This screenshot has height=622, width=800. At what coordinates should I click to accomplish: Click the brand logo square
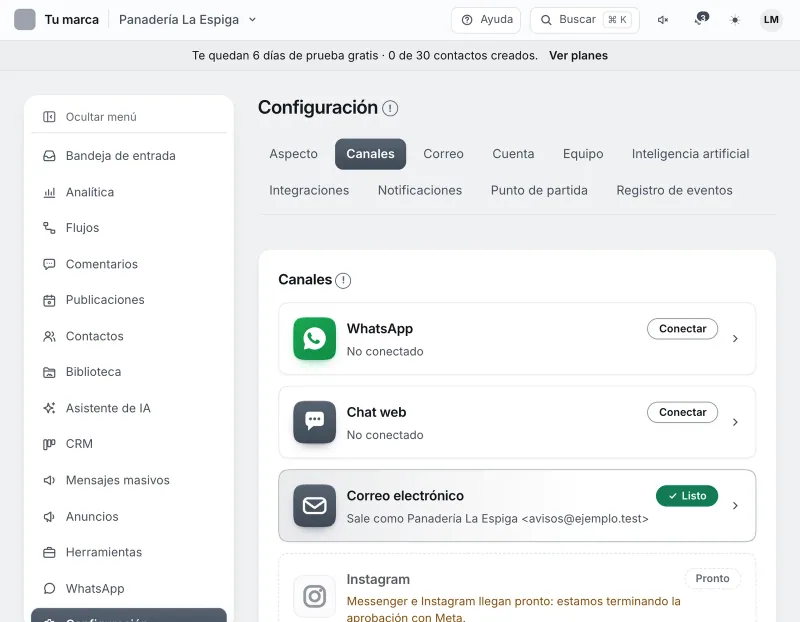[24, 20]
